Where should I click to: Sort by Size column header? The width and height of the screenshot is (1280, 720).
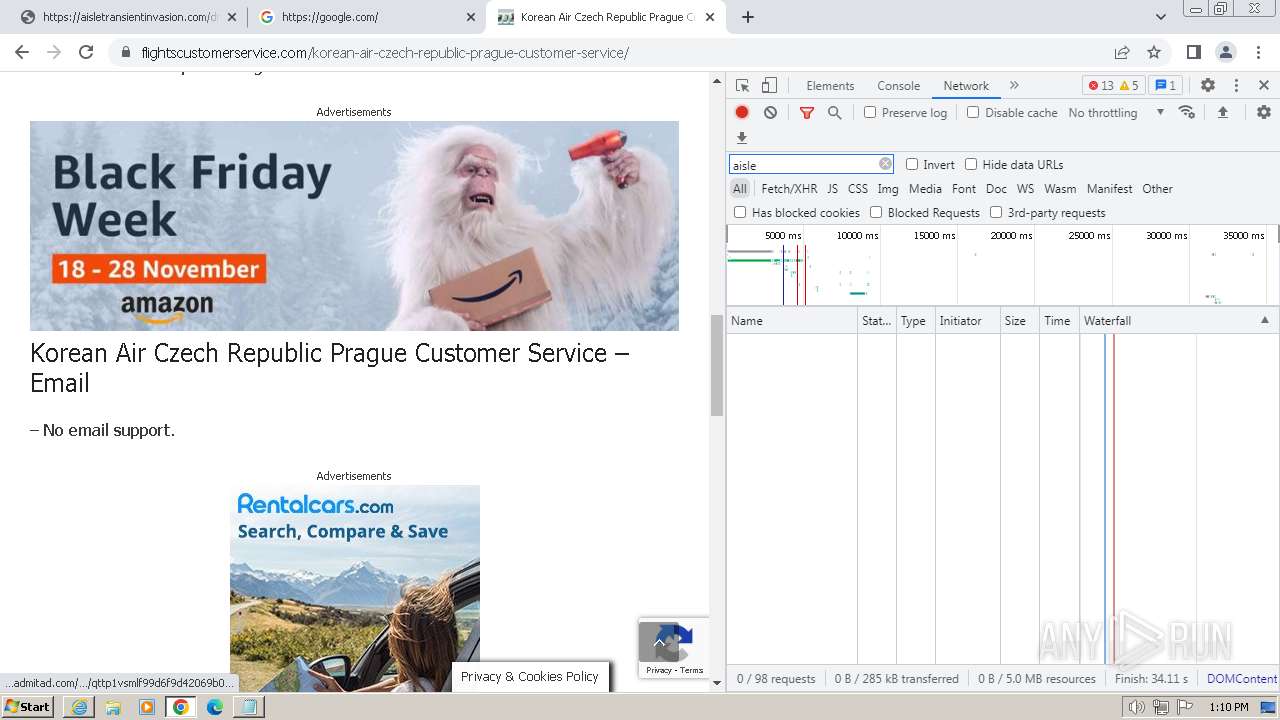pyautogui.click(x=1019, y=320)
